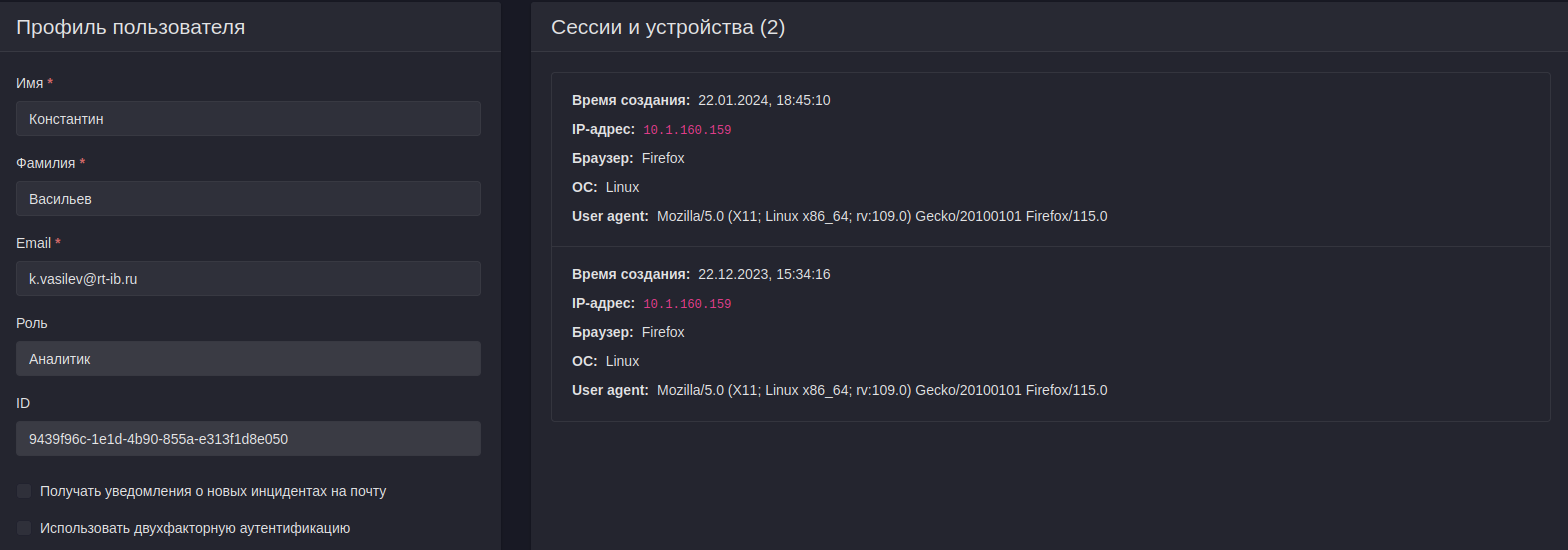Click the Firefox browser value in the first session

click(663, 158)
